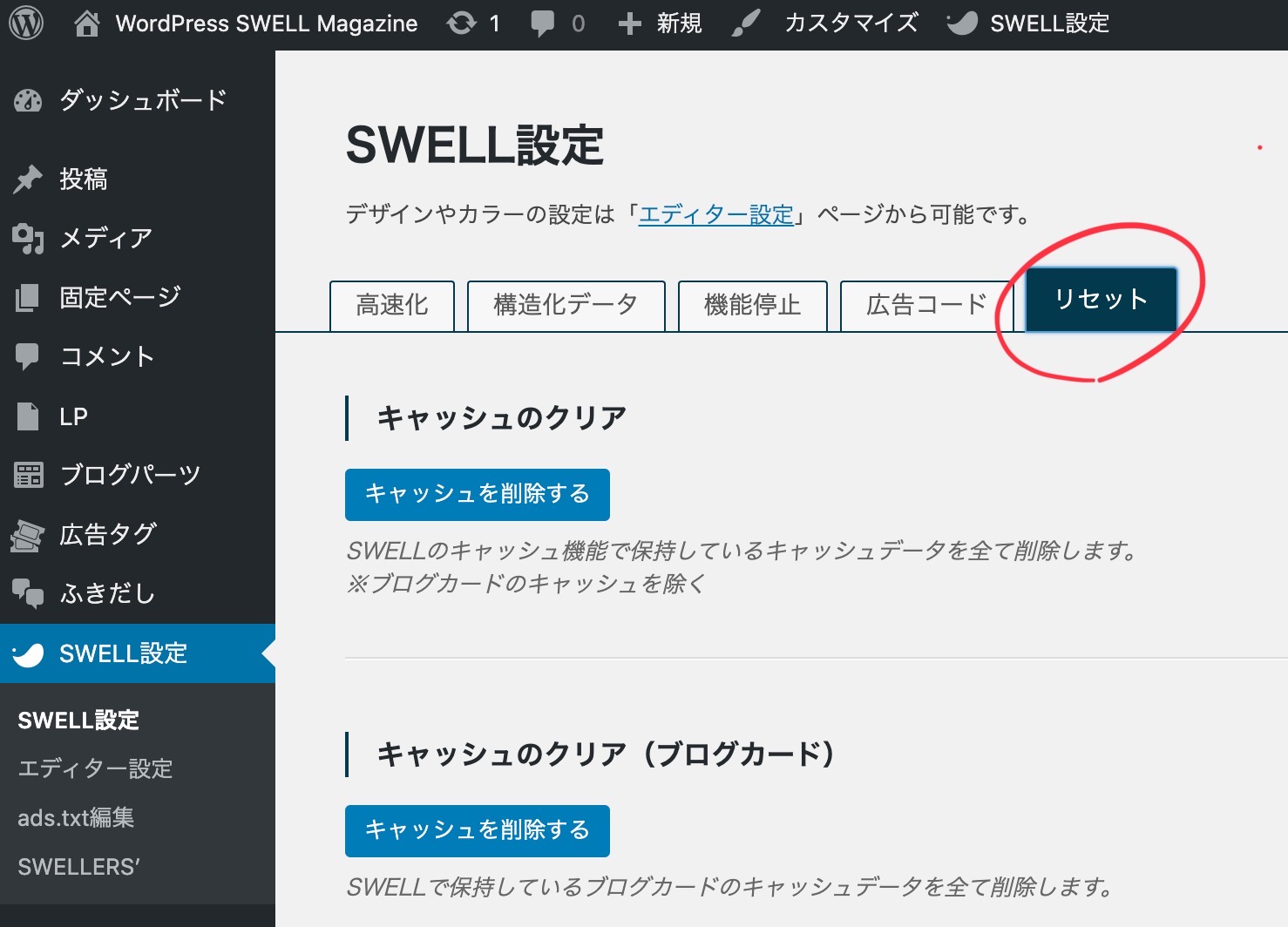Click the メディア camera-music icon
This screenshot has width=1288, height=927.
point(28,238)
